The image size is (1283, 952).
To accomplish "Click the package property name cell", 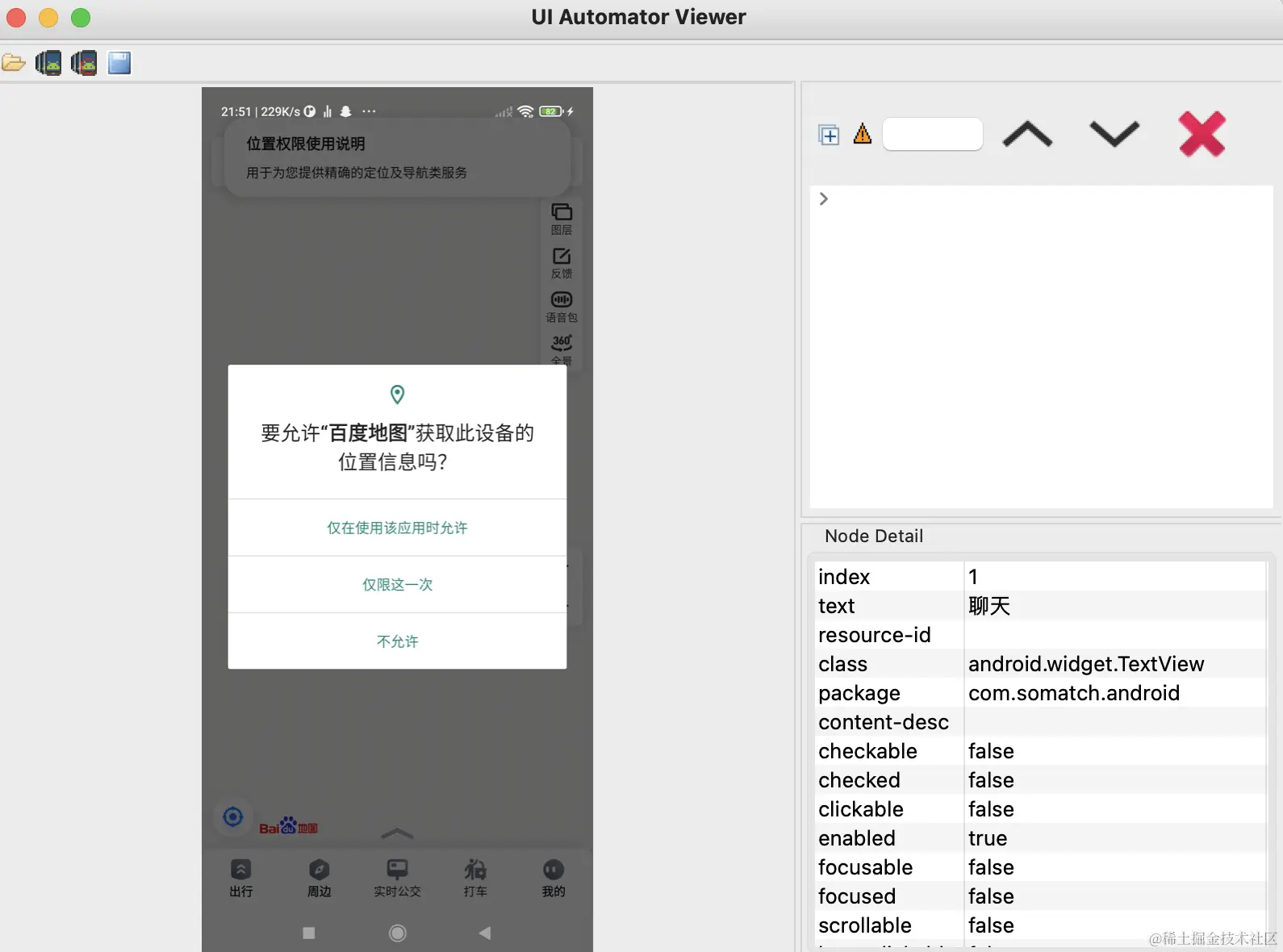I will pos(889,692).
